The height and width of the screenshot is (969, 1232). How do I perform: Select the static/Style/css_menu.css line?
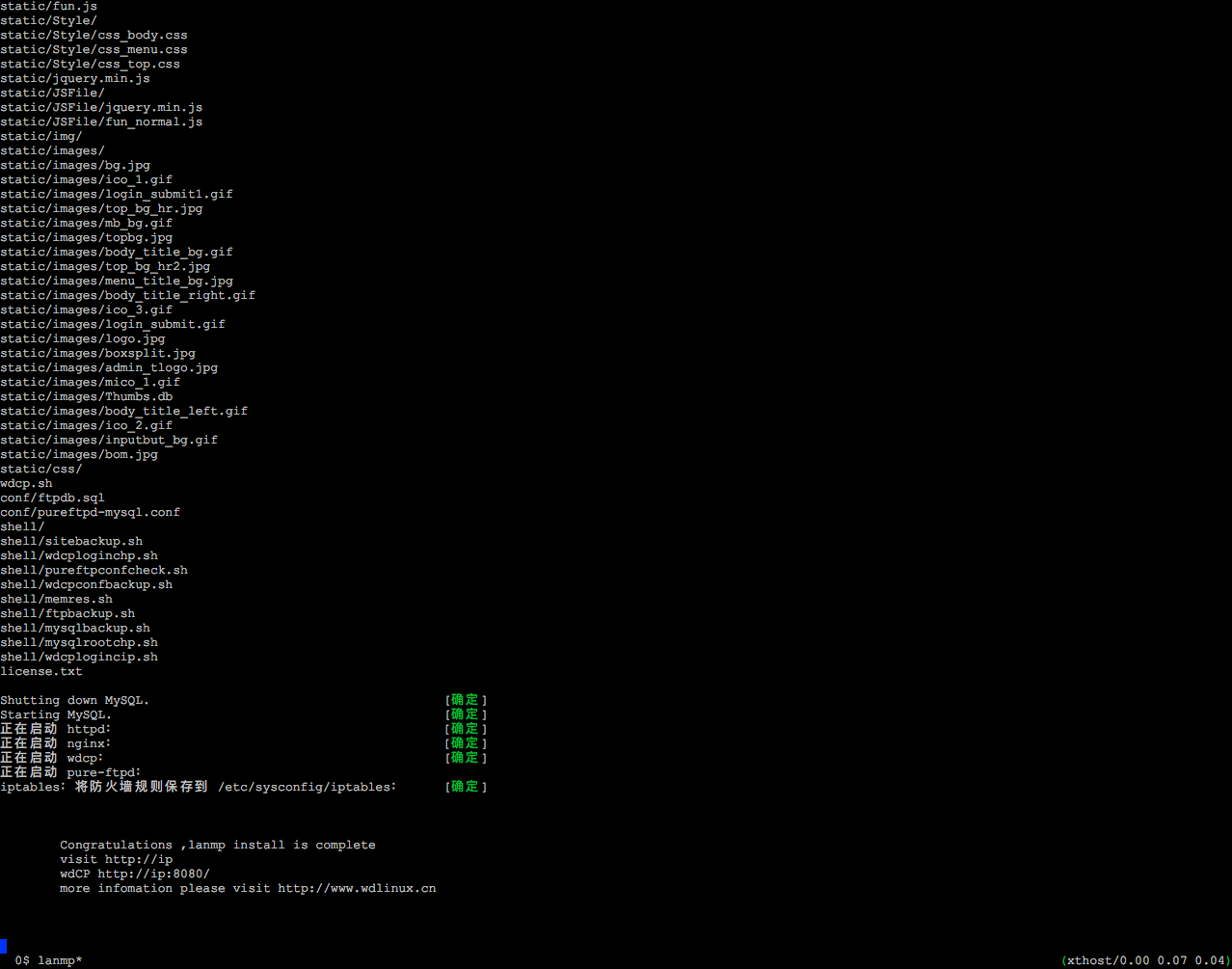pos(94,49)
